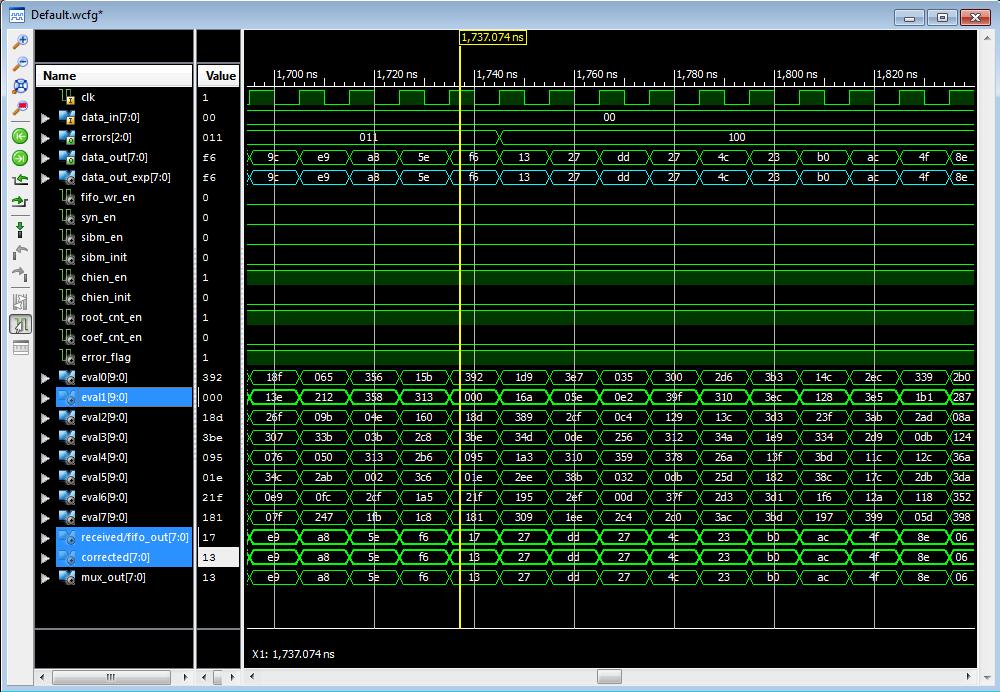The image size is (1000, 692).
Task: Expand the data_out[7:0] bus
Action: 45,158
